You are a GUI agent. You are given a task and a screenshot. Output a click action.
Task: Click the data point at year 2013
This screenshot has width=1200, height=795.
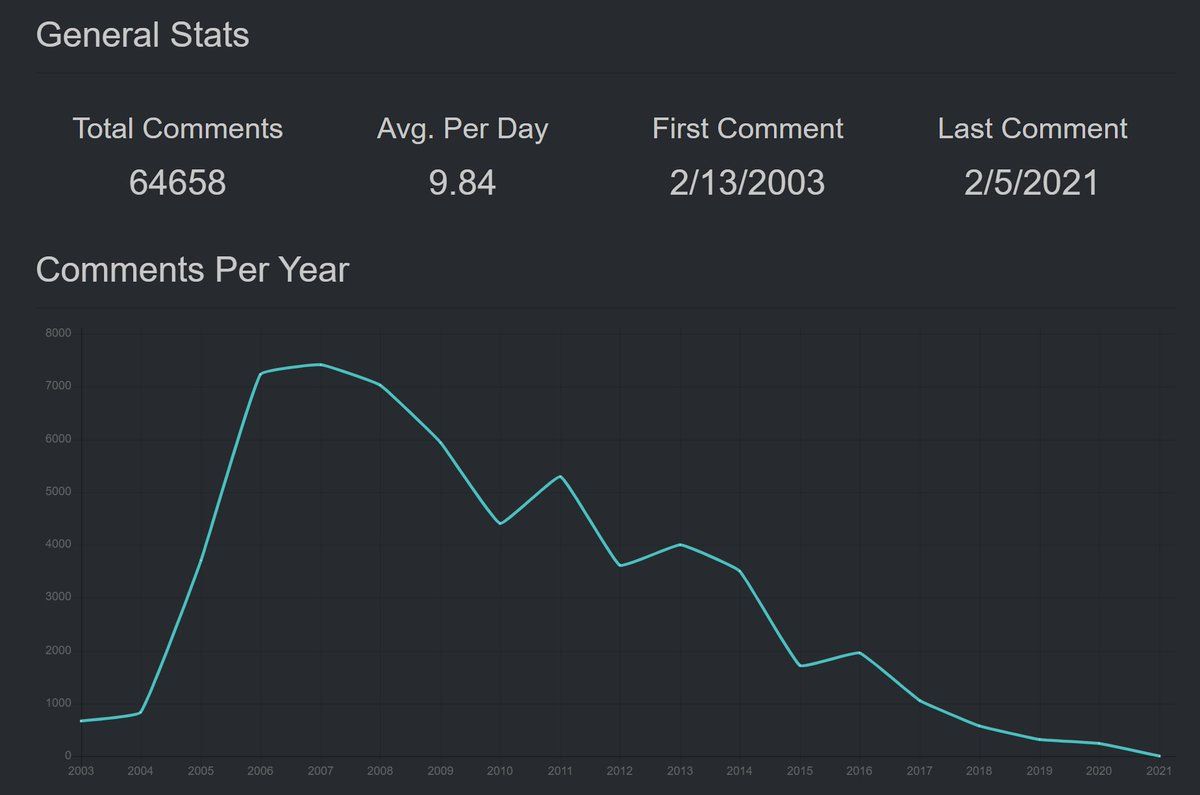[x=680, y=544]
